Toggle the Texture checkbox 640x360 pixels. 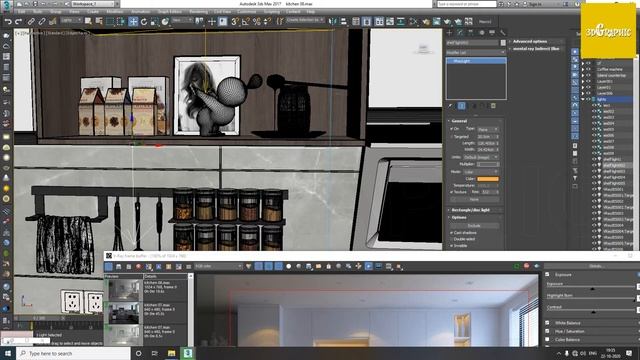(x=452, y=192)
